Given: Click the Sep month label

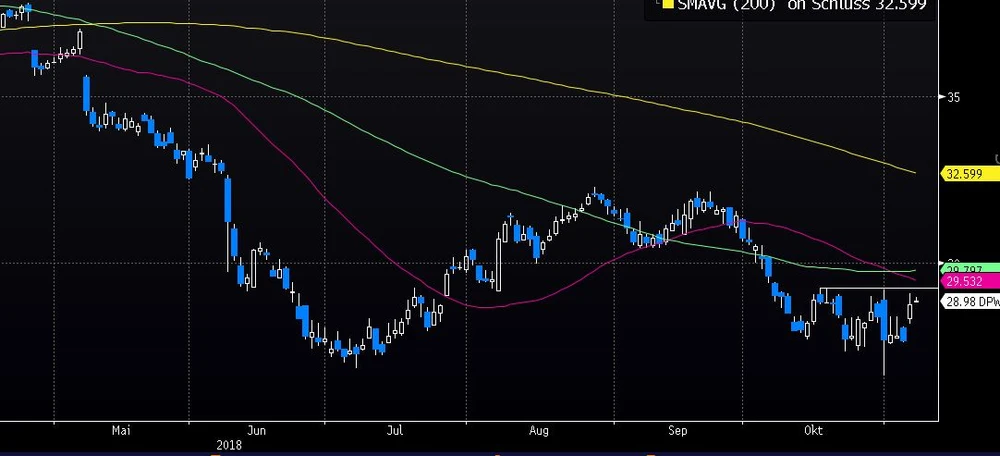Looking at the screenshot, I should point(678,431).
